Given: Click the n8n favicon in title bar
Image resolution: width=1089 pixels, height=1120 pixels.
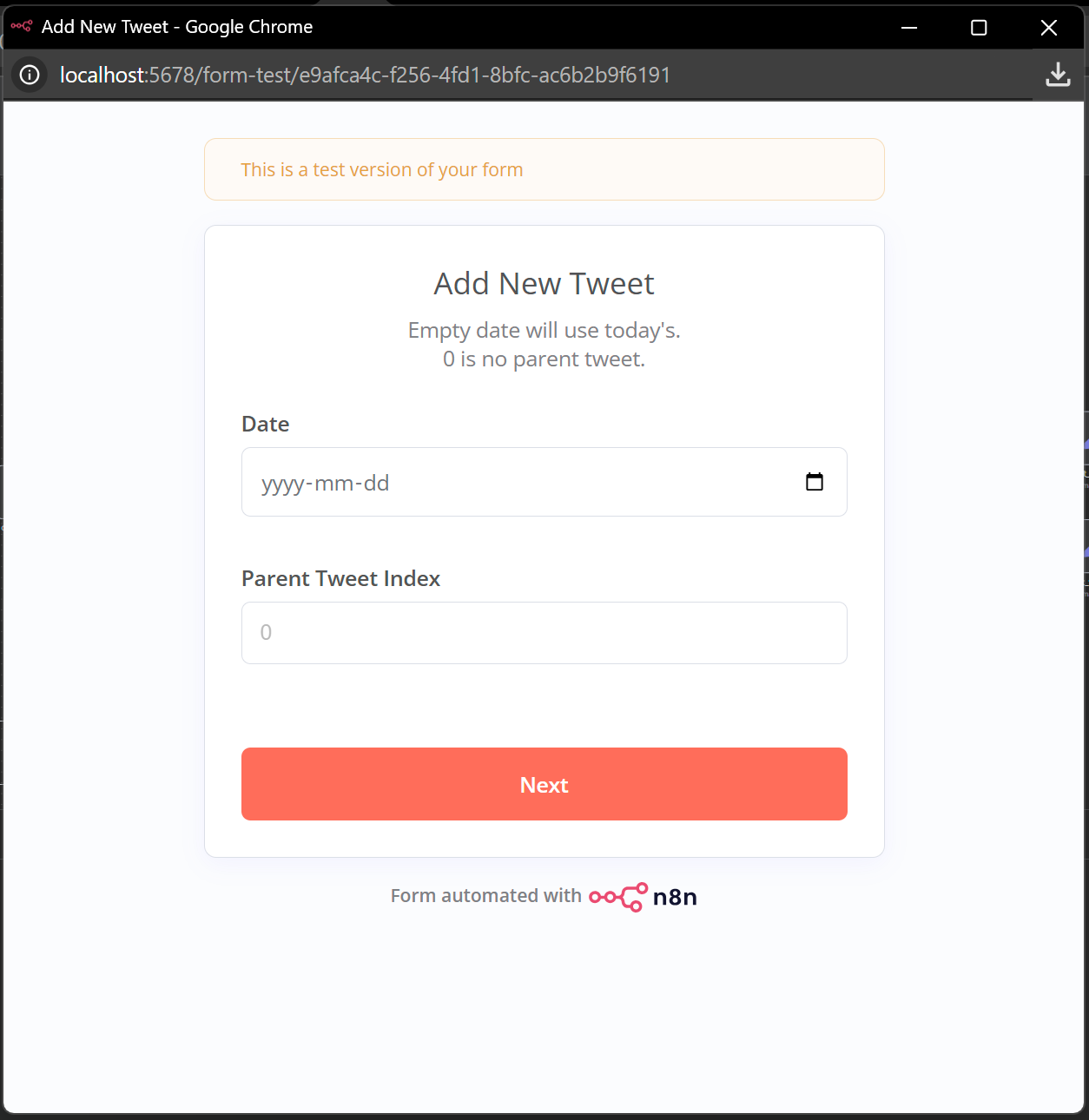Looking at the screenshot, I should 22,27.
